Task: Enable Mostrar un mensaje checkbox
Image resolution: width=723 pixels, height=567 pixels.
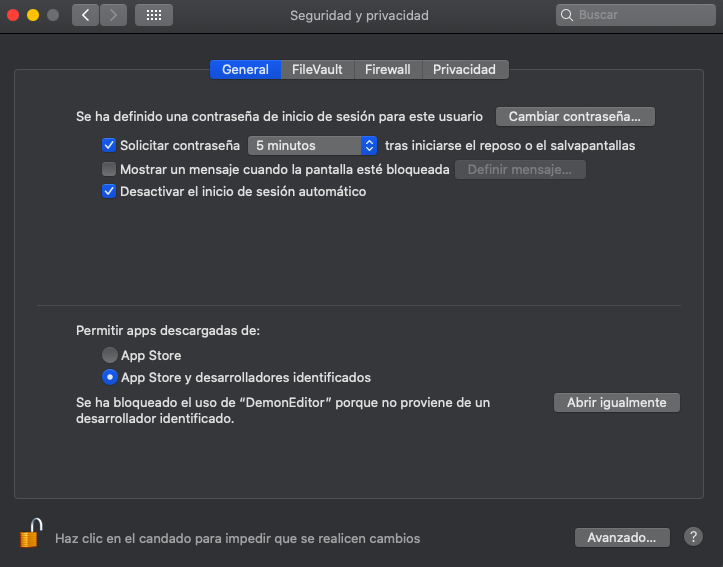Action: (x=110, y=169)
